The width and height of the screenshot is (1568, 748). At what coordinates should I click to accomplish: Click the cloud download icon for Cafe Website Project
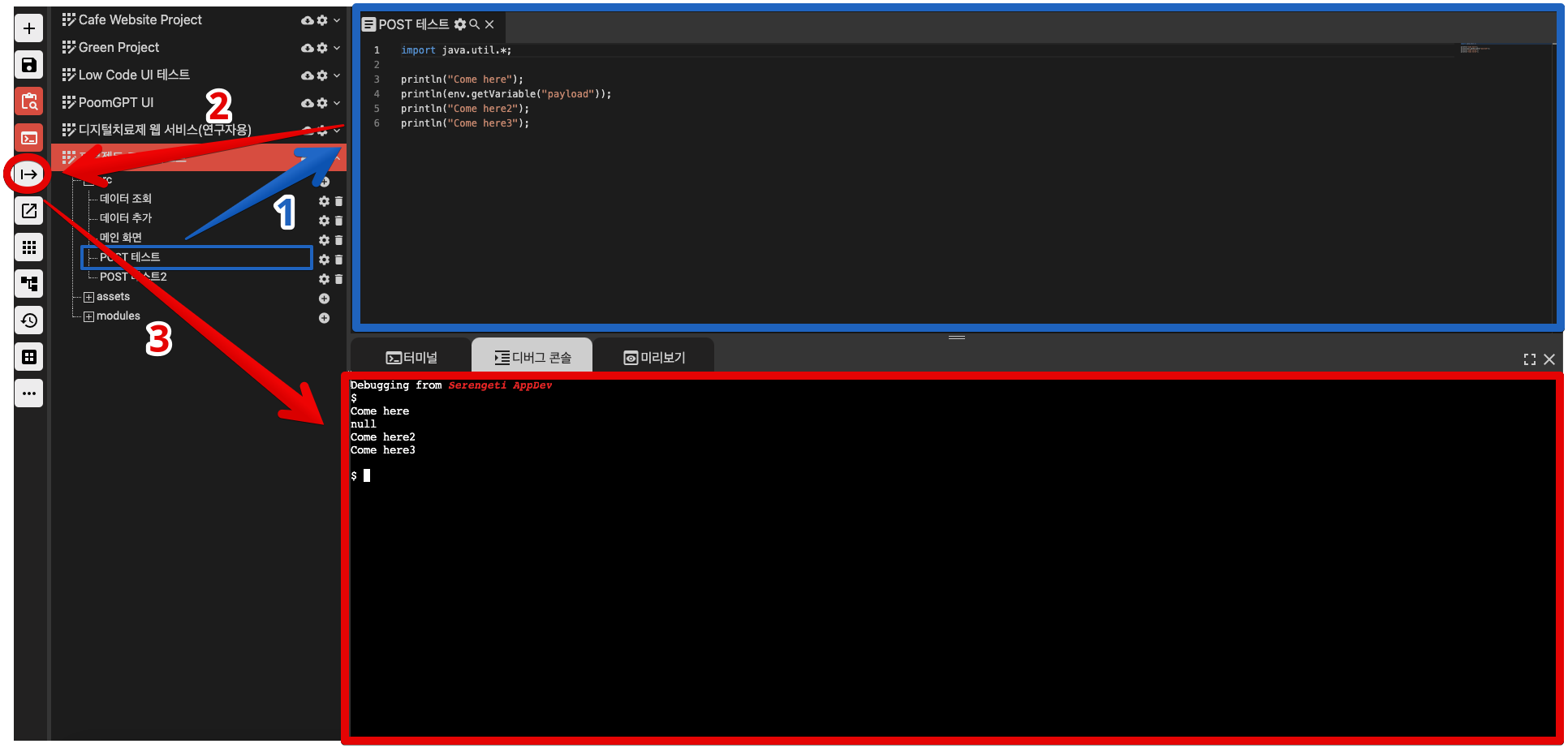pyautogui.click(x=307, y=20)
